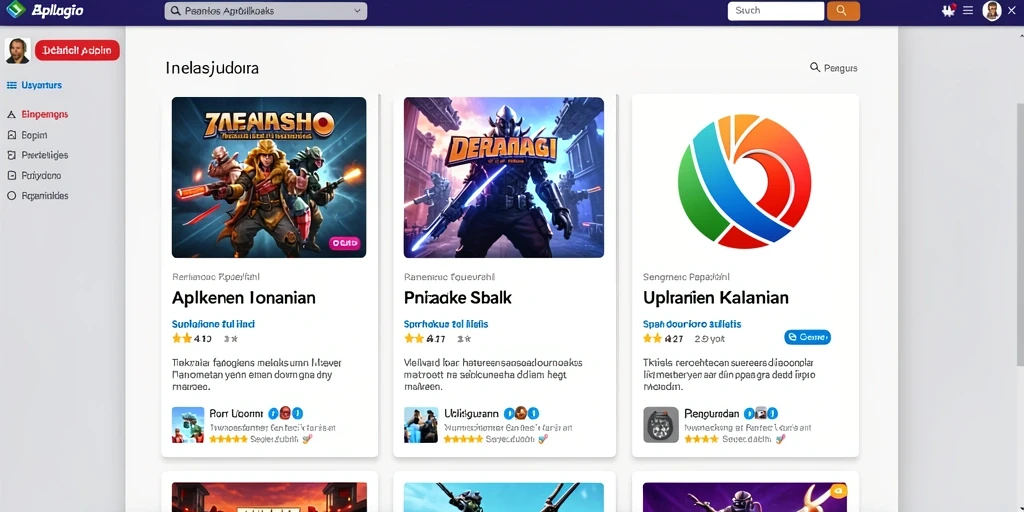Click the orange search button in the header
This screenshot has height=512, width=1024.
tap(843, 10)
